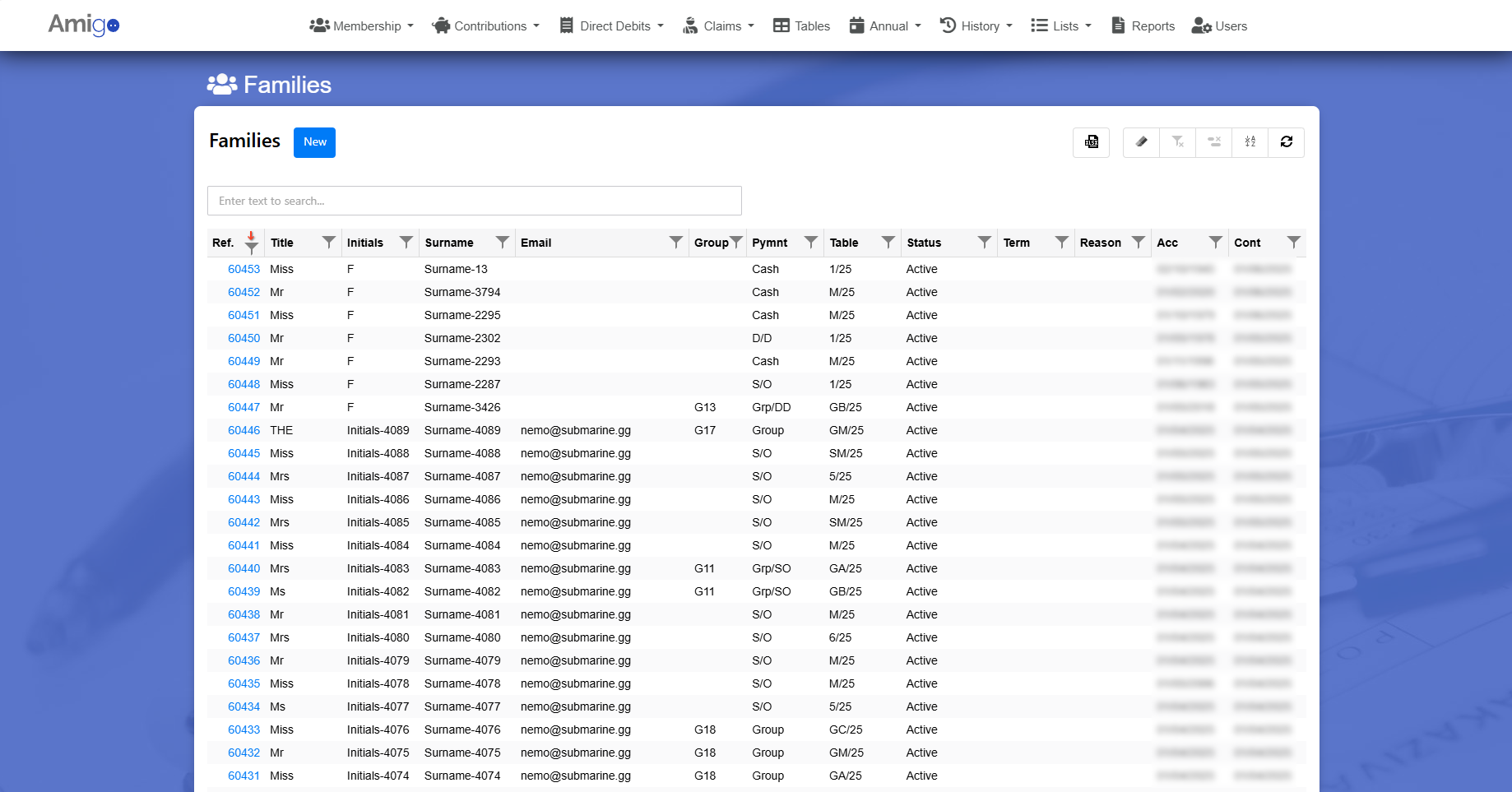Viewport: 1512px width, 792px height.
Task: Open the Tables menu item
Action: (801, 26)
